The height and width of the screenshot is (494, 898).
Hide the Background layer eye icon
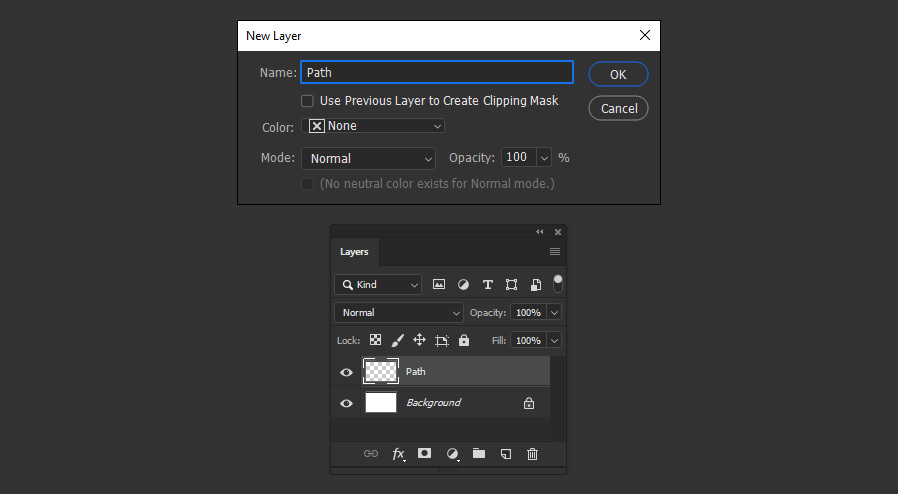tap(346, 403)
